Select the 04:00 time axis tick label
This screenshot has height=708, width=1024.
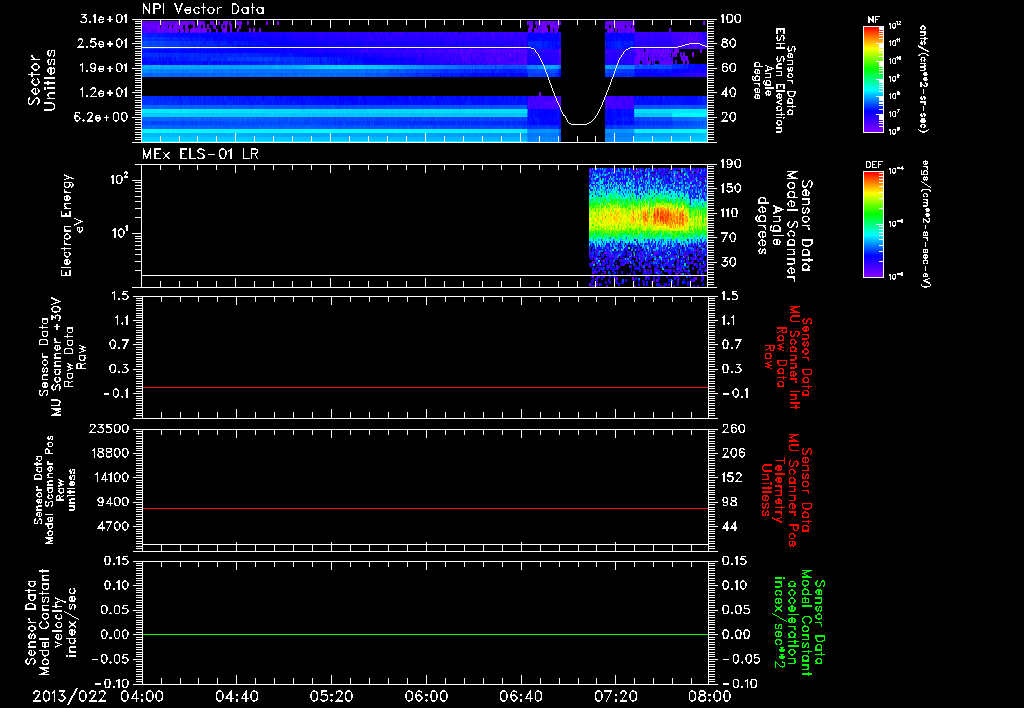tap(142, 696)
